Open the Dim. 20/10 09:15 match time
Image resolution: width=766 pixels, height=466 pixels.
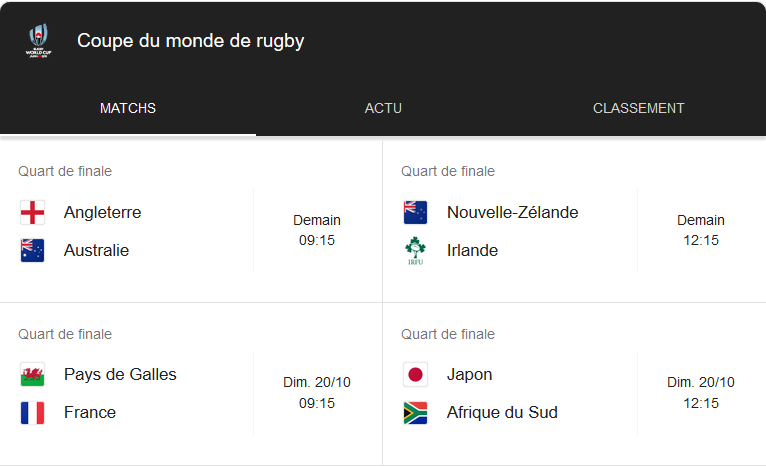pos(317,393)
